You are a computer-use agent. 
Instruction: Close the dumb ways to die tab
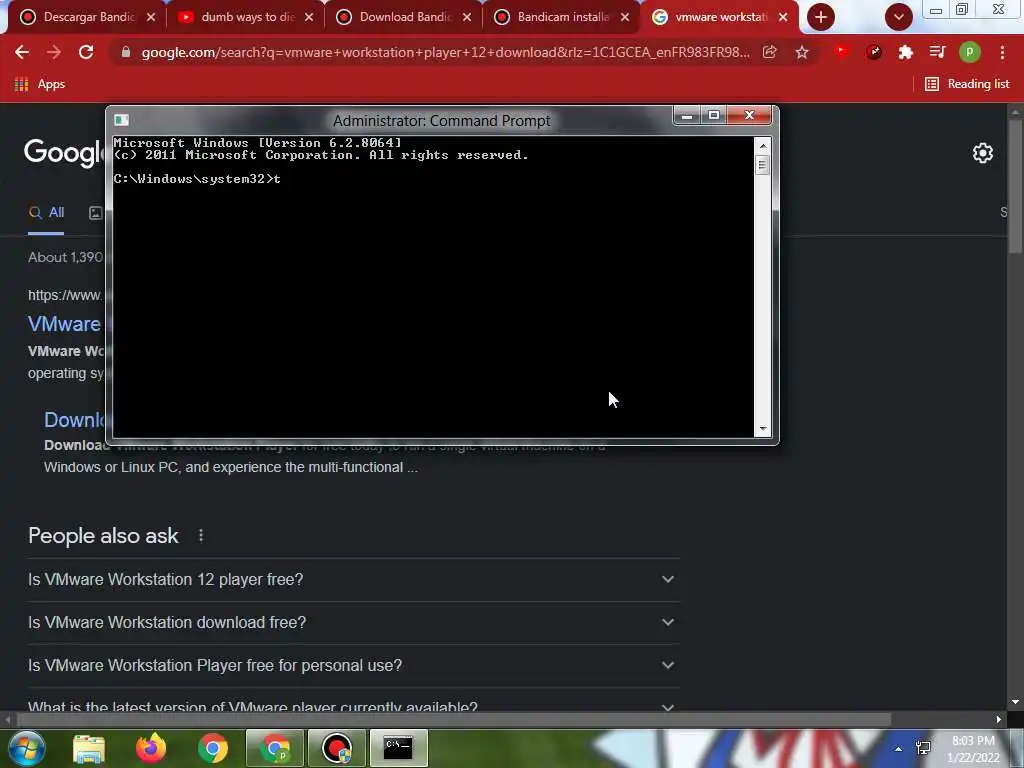point(309,17)
